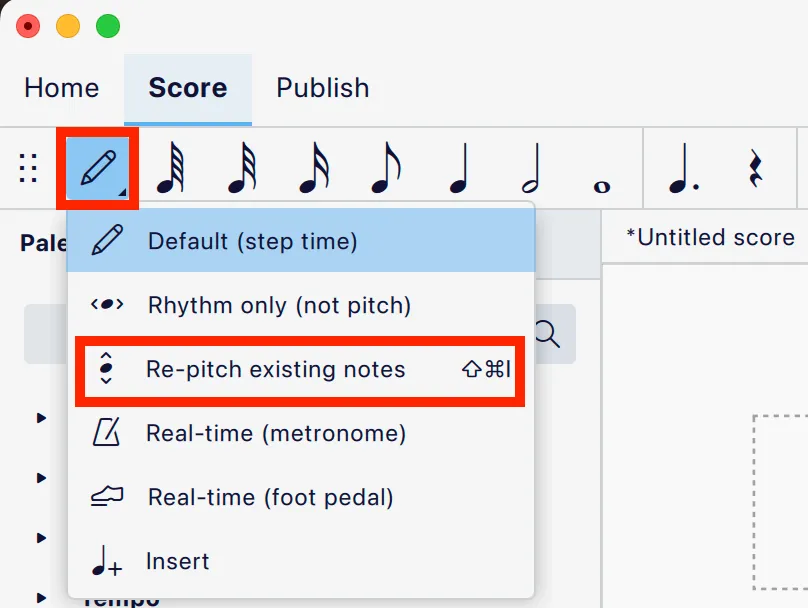The image size is (808, 608).
Task: Activate Insert note input mode
Action: point(177,561)
